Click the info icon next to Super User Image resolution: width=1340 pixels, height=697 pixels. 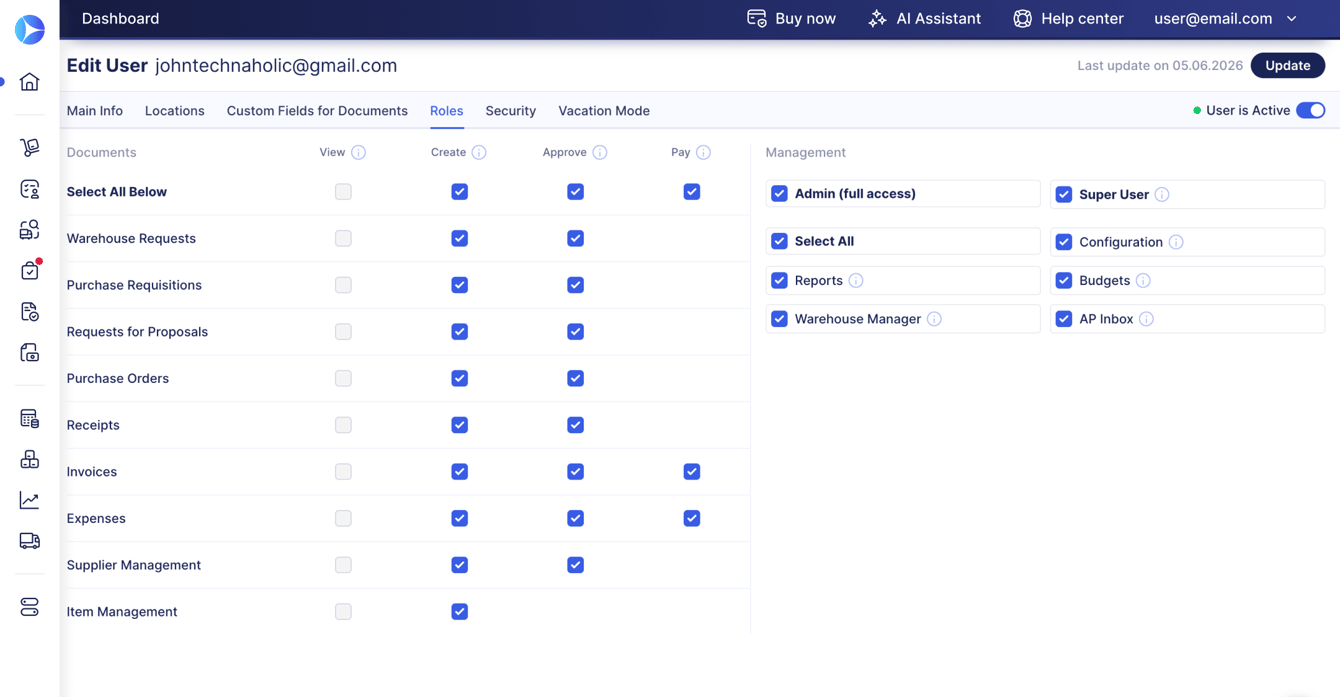(1162, 194)
